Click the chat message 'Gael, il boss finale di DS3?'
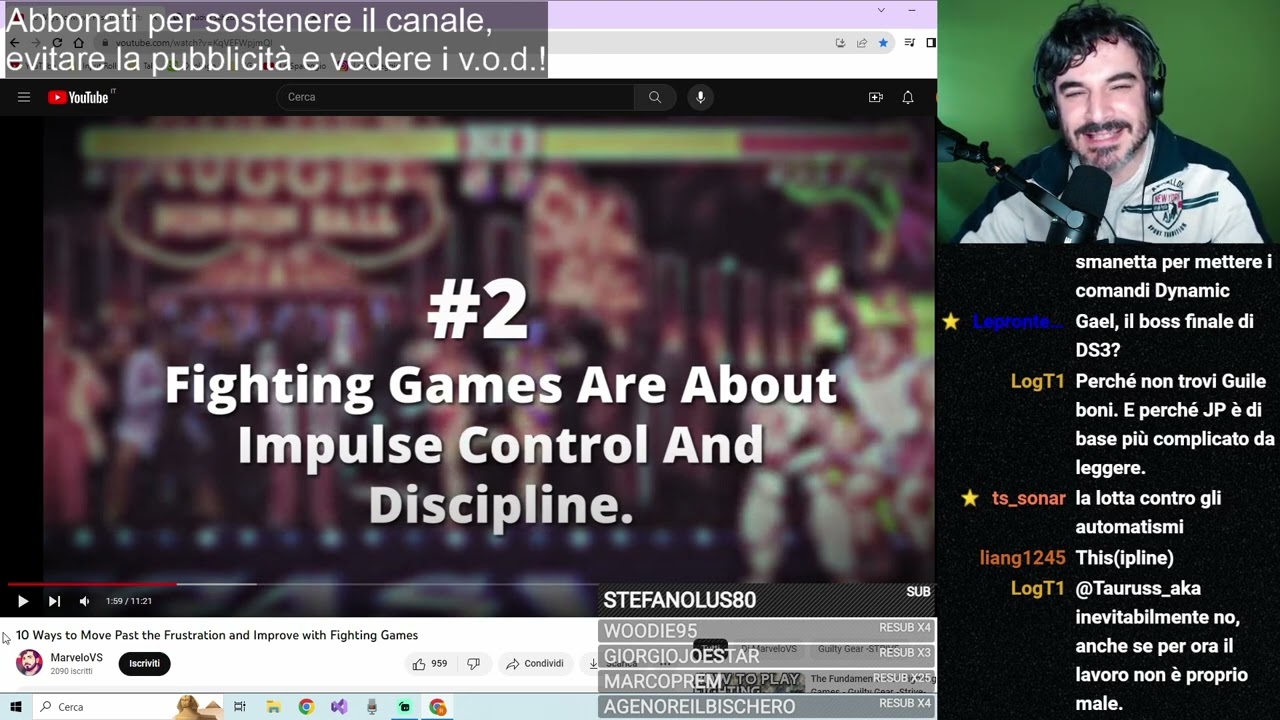 1164,336
